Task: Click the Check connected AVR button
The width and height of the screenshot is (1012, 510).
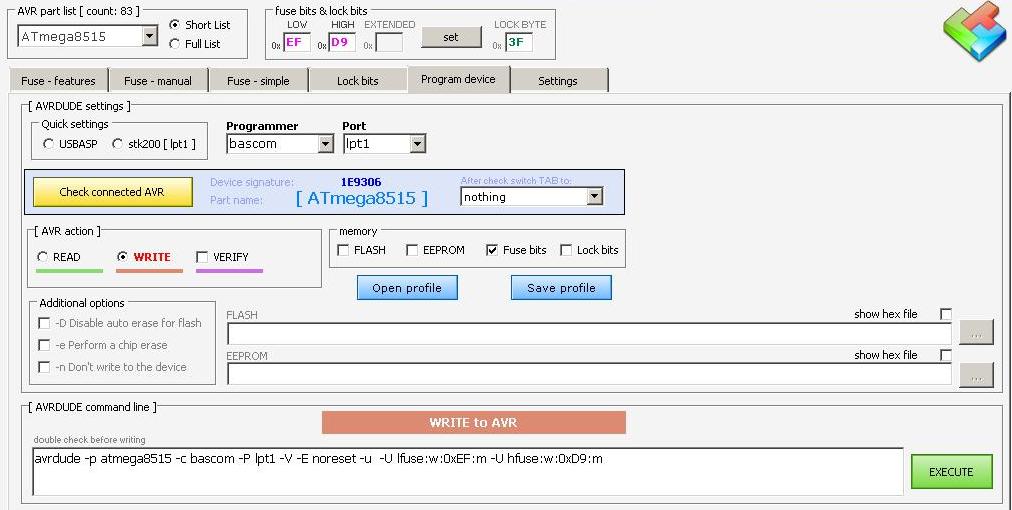Action: click(112, 192)
